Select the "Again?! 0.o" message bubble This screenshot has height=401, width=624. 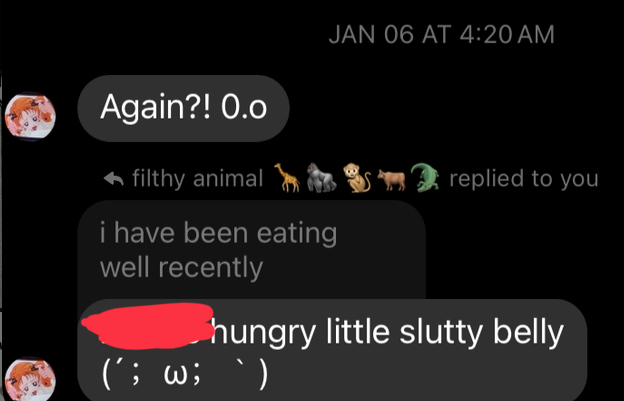tap(183, 108)
